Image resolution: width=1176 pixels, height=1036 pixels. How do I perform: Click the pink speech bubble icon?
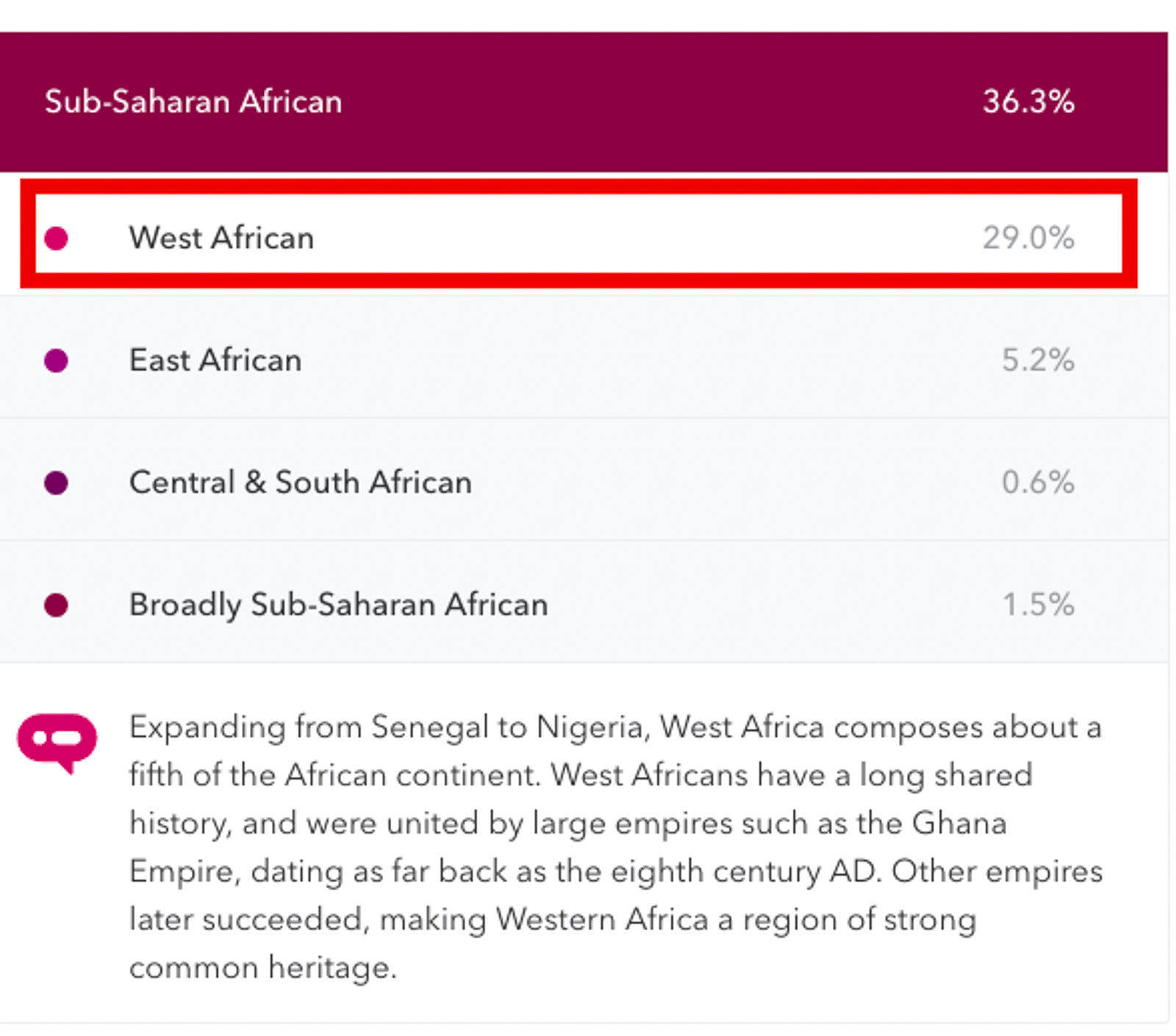click(x=57, y=740)
